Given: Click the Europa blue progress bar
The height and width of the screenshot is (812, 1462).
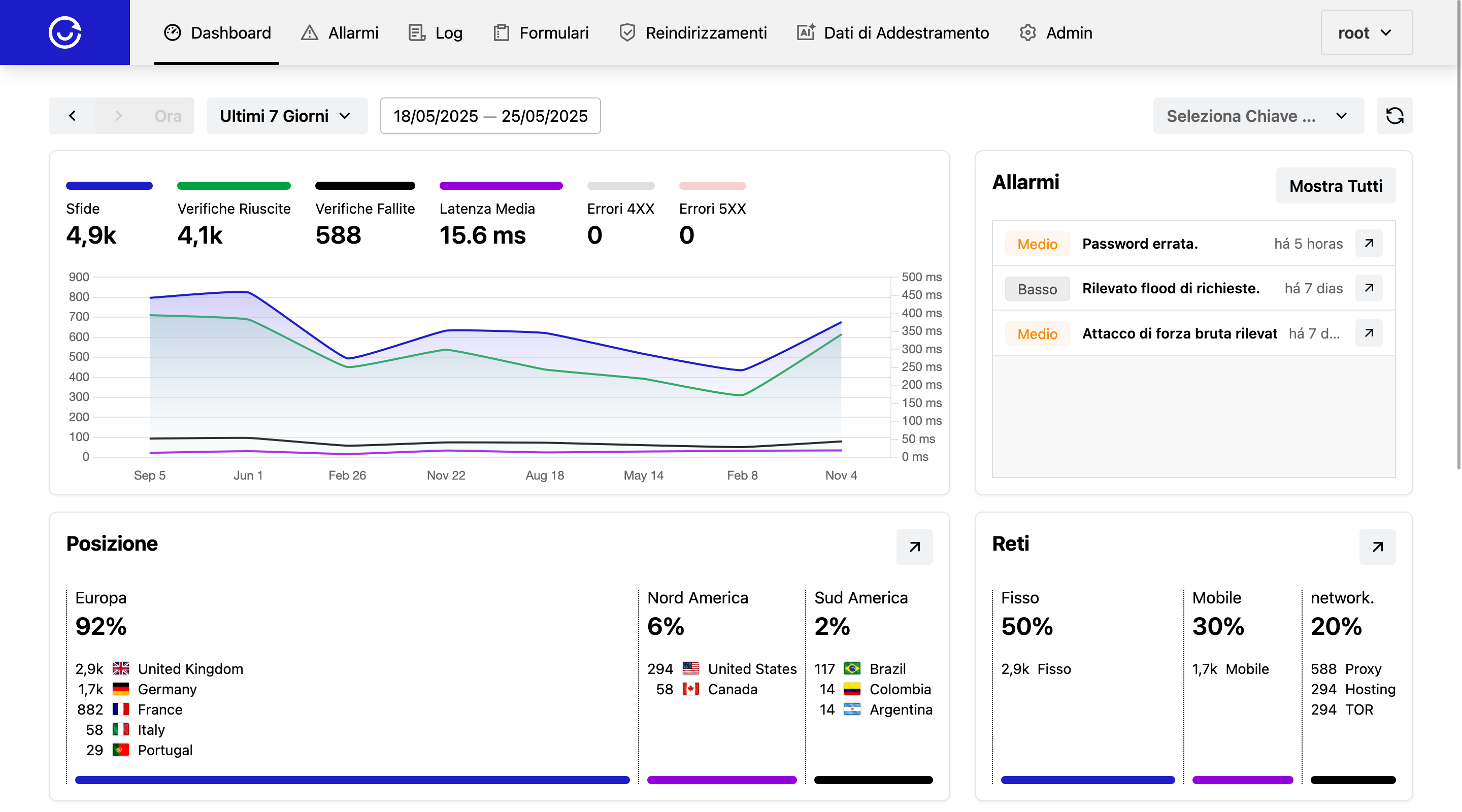Looking at the screenshot, I should pos(352,780).
